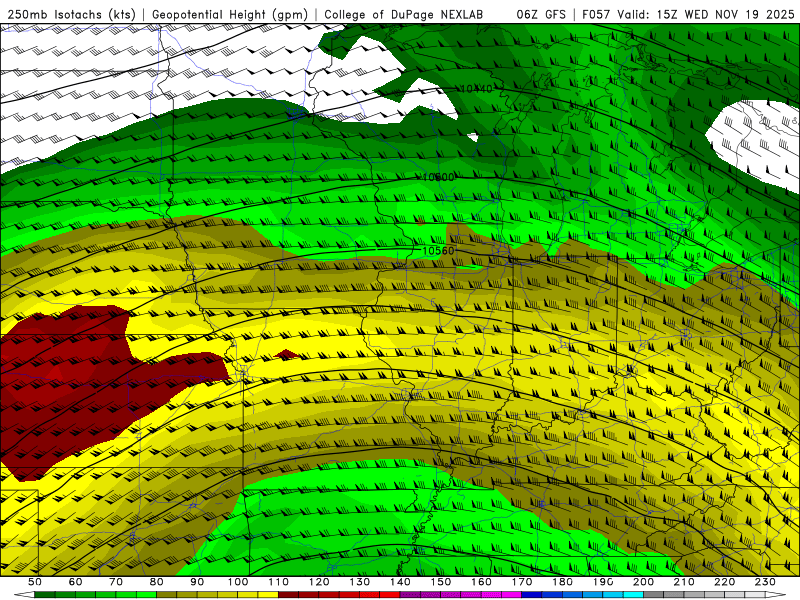Click the 220 scale value
The image size is (800, 600).
(725, 582)
